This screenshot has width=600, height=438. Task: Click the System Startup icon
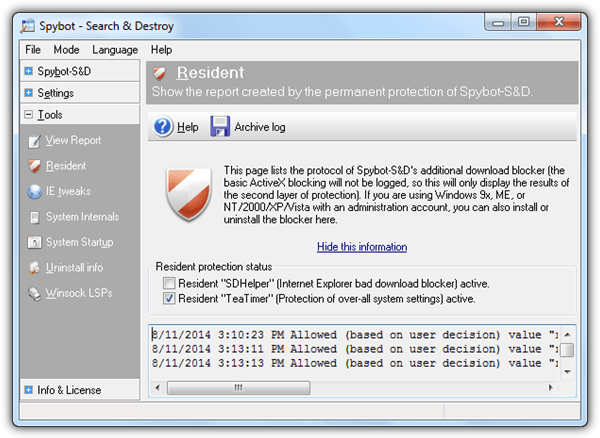pyautogui.click(x=34, y=242)
